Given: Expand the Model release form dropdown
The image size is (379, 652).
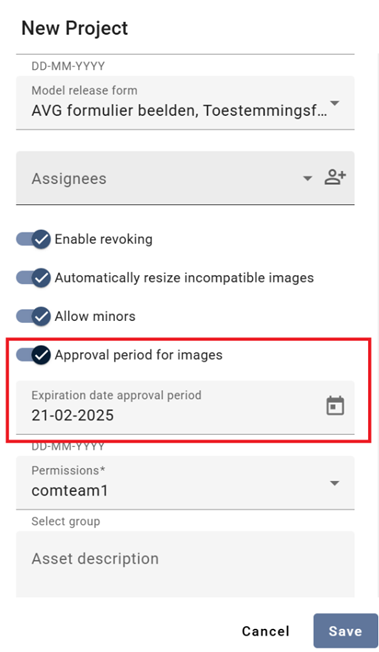Looking at the screenshot, I should [x=334, y=103].
